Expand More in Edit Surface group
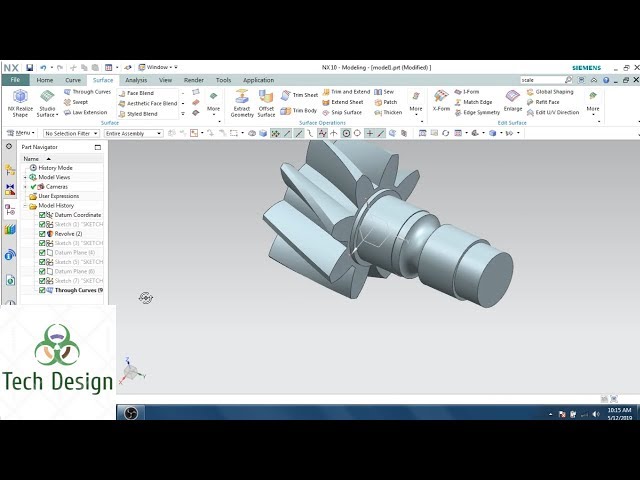640x480 pixels. click(x=593, y=103)
